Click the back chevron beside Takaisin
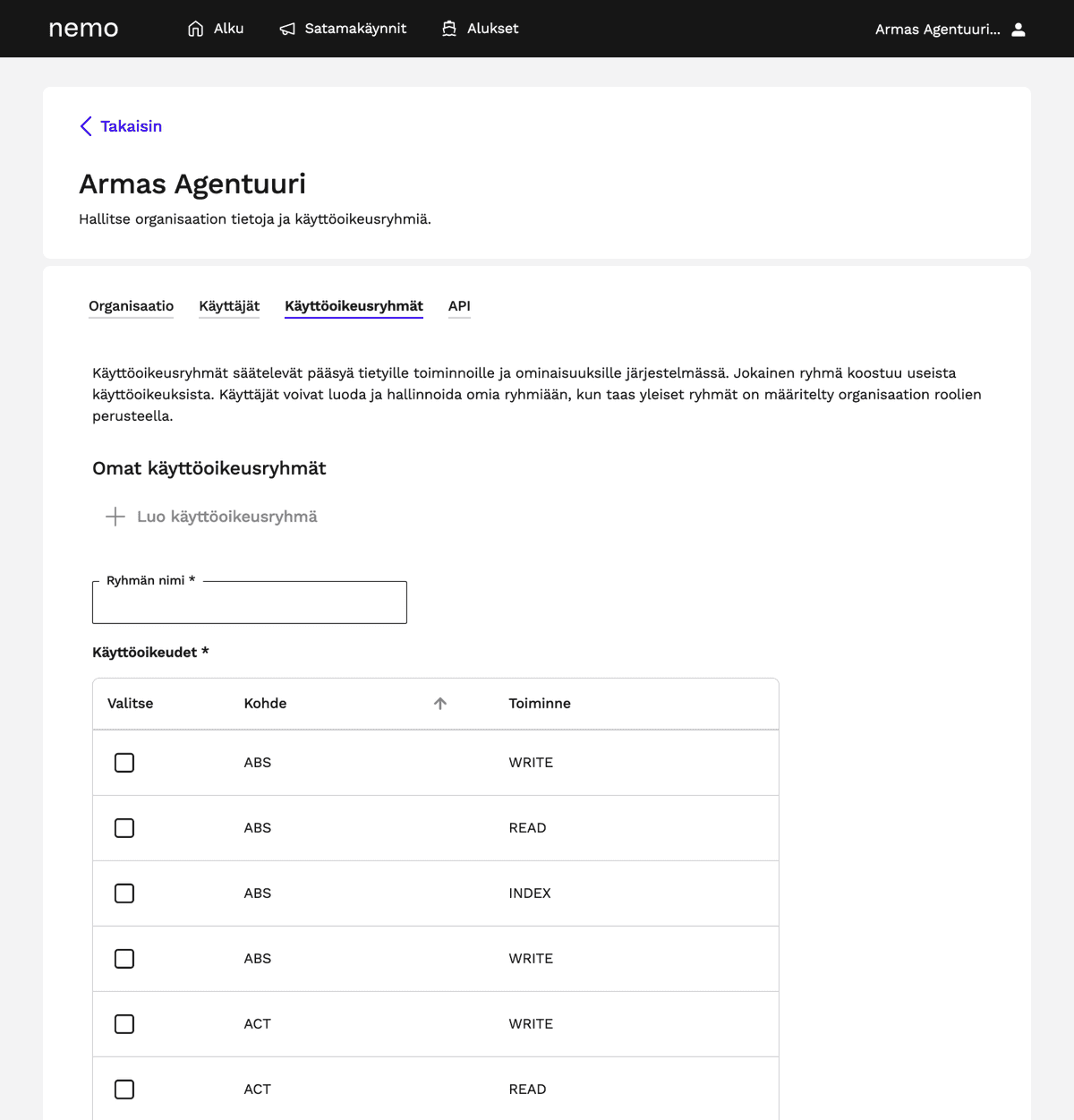This screenshot has width=1074, height=1120. 86,126
